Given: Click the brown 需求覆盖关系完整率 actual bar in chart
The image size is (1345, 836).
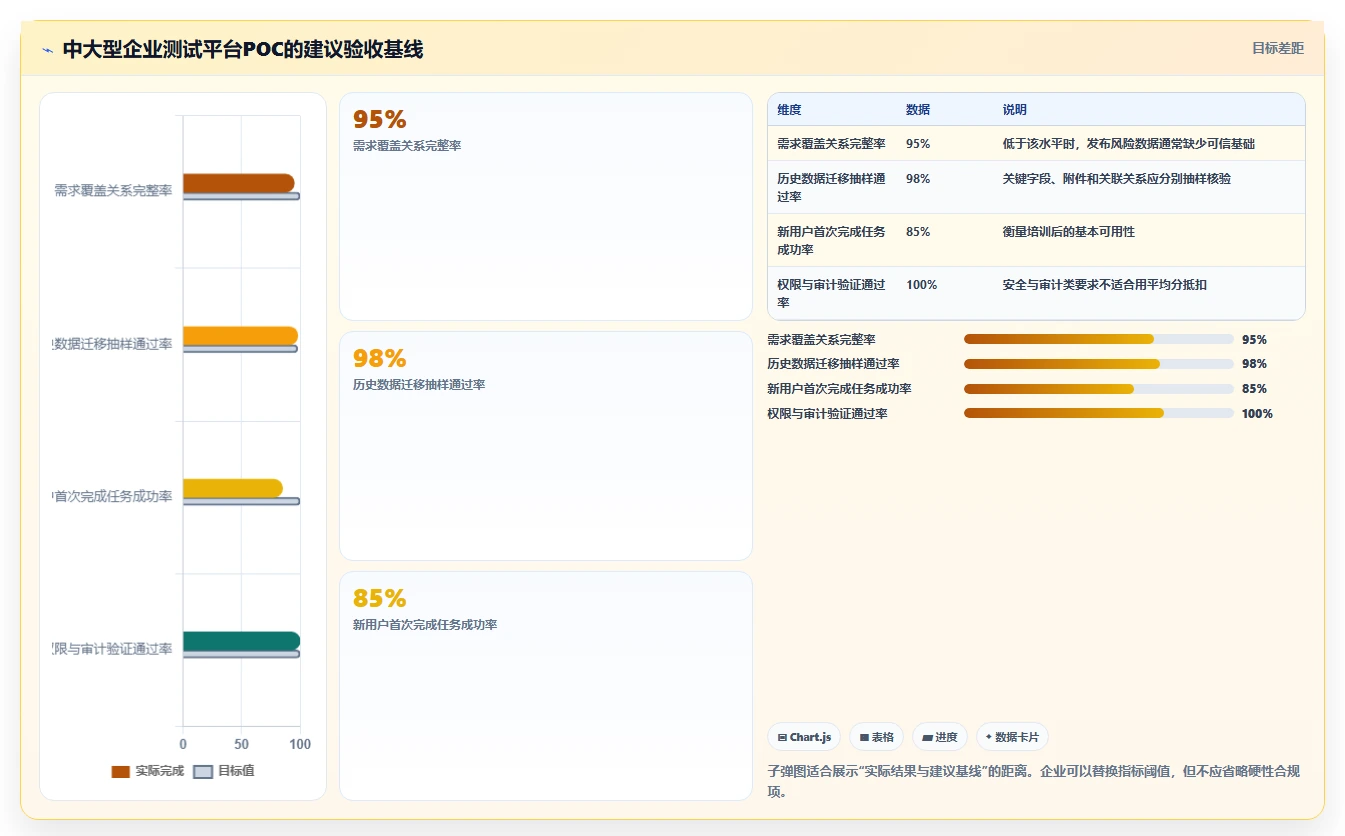Looking at the screenshot, I should click(238, 183).
